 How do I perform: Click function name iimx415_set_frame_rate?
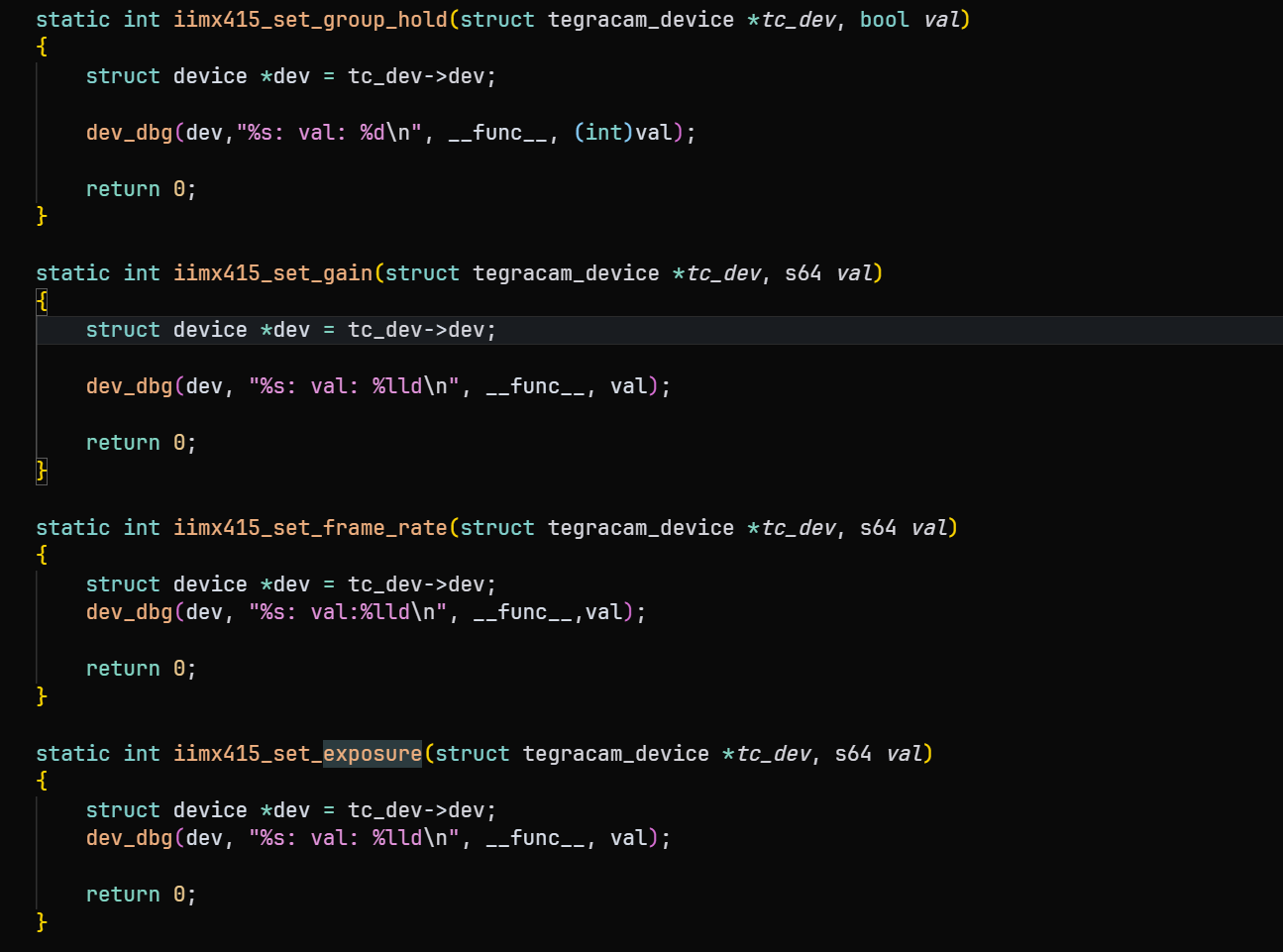pyautogui.click(x=310, y=528)
